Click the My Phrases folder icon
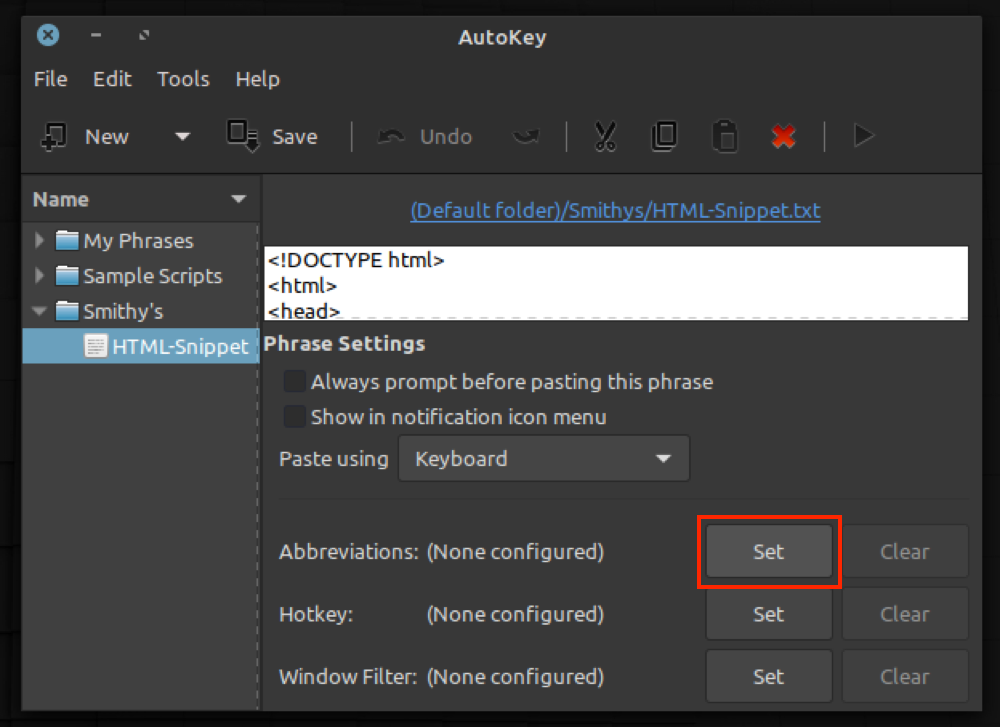This screenshot has width=1000, height=727. [x=67, y=240]
